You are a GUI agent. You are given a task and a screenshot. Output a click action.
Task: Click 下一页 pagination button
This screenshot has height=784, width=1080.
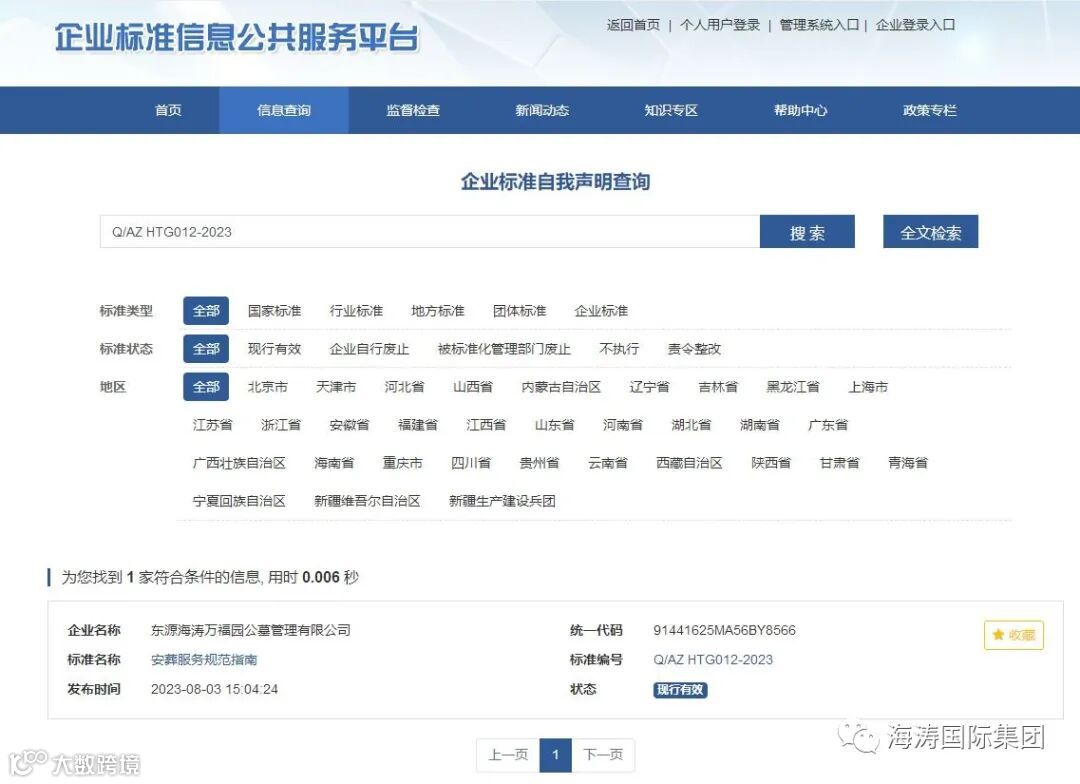point(603,754)
